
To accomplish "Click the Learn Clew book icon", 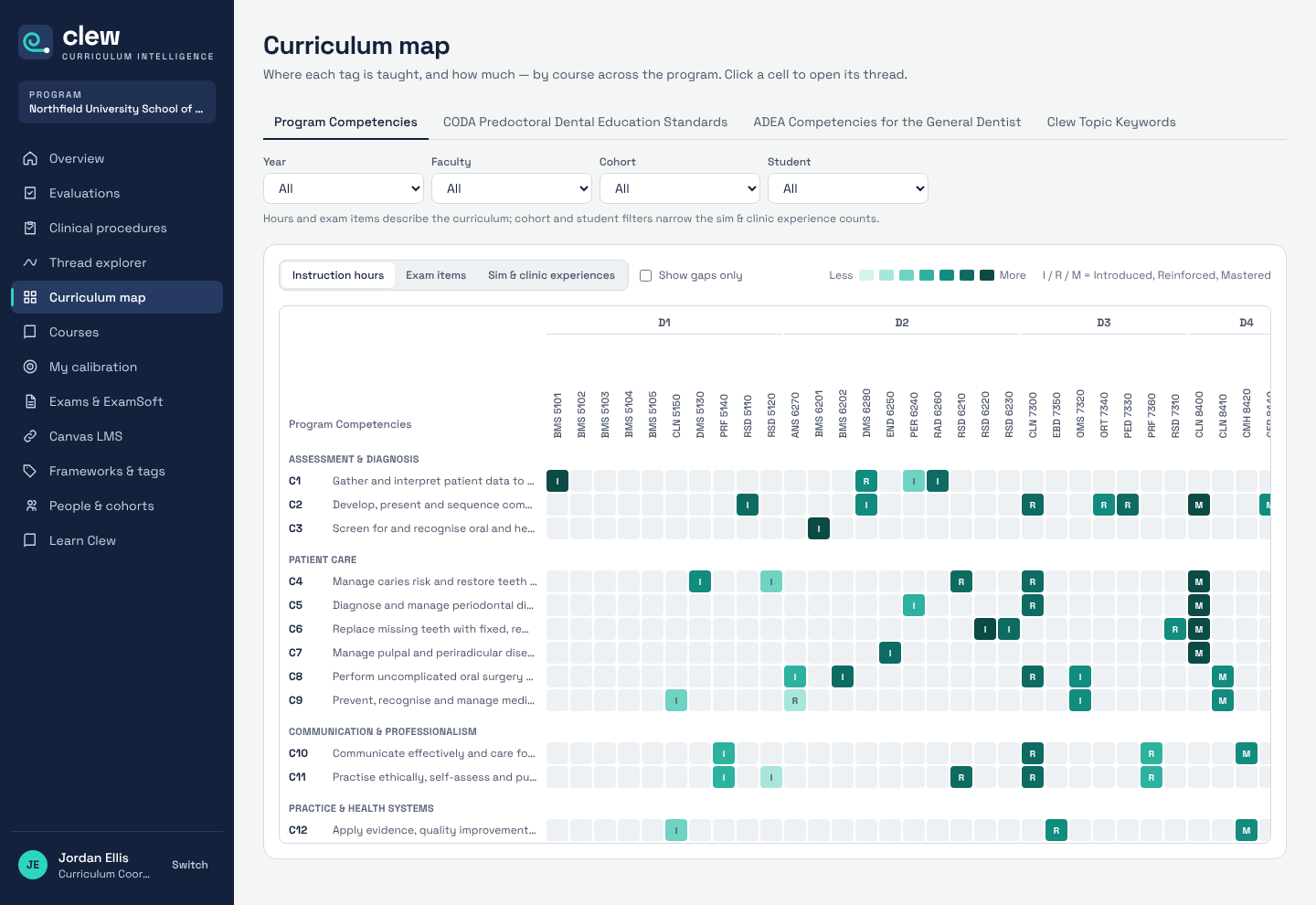I will [30, 540].
